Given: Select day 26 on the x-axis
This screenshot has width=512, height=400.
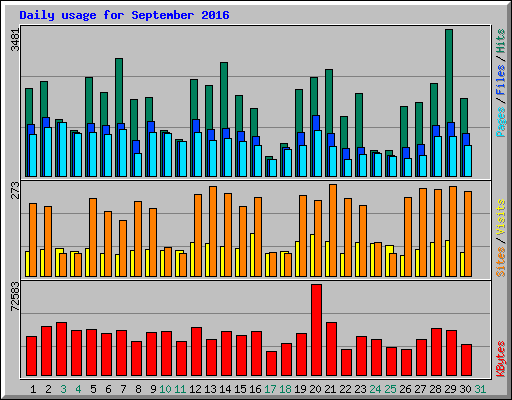Looking at the screenshot, I should tap(405, 389).
